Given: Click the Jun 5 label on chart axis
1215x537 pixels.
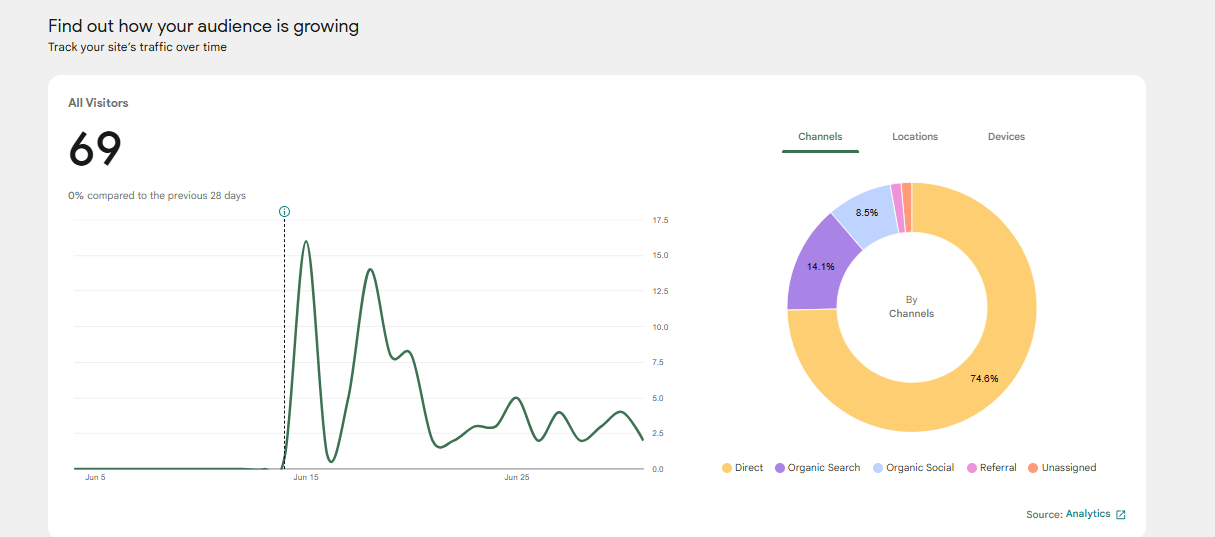Looking at the screenshot, I should point(95,478).
